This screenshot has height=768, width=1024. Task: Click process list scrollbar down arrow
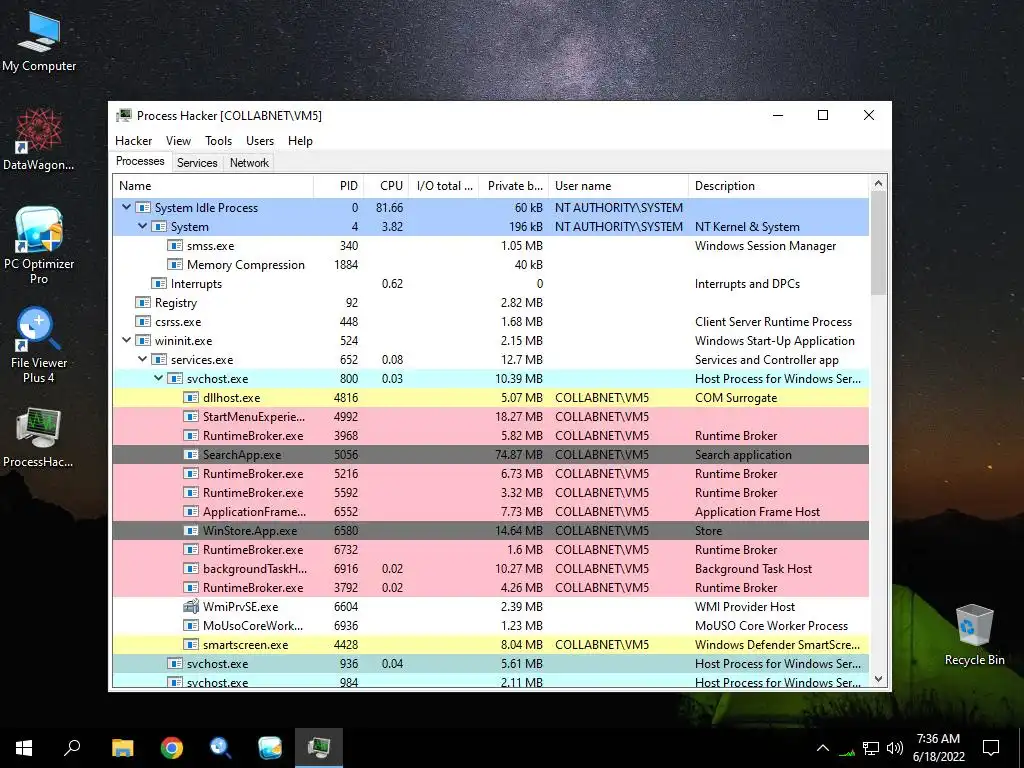[878, 679]
